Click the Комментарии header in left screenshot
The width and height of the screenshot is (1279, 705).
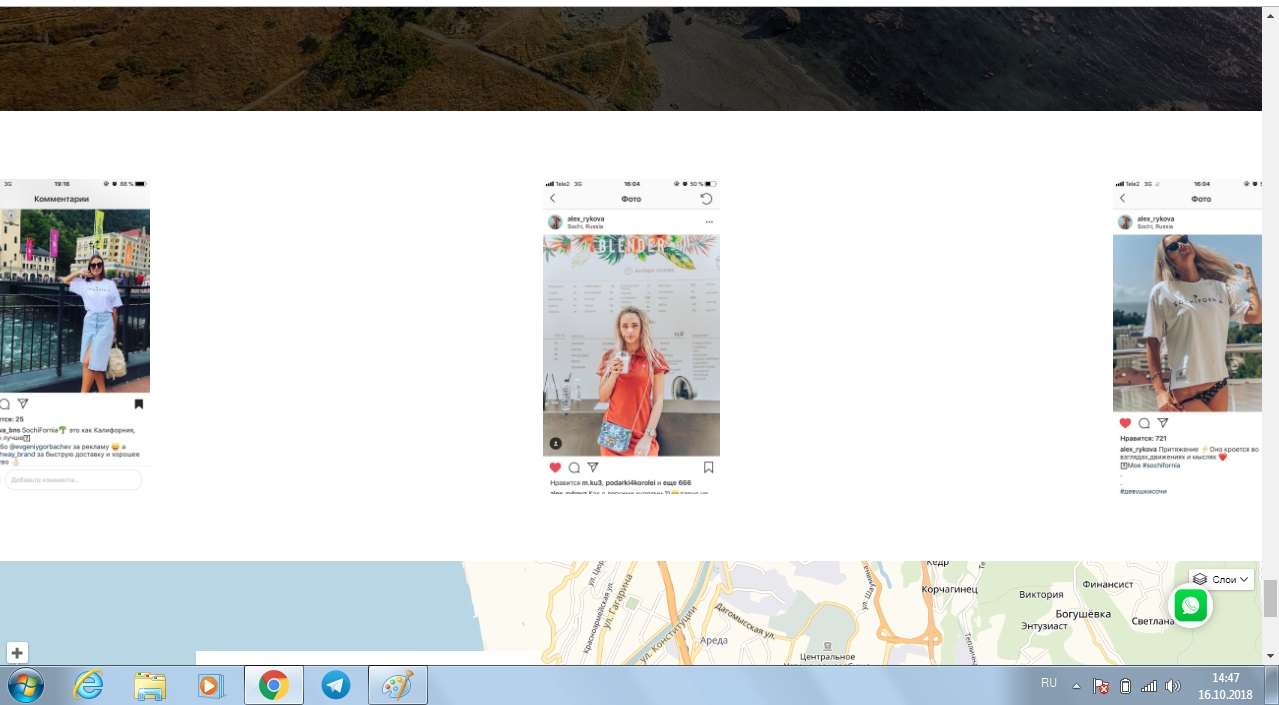[x=62, y=199]
